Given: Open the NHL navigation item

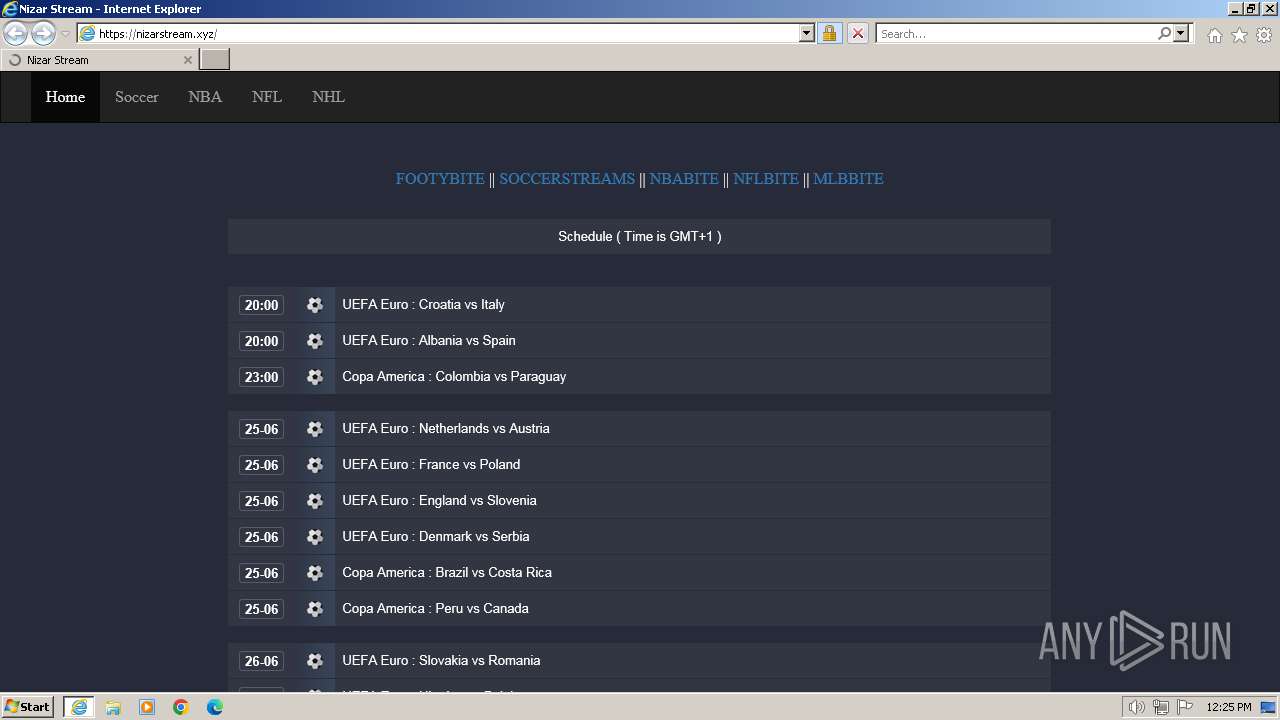Looking at the screenshot, I should pos(328,97).
